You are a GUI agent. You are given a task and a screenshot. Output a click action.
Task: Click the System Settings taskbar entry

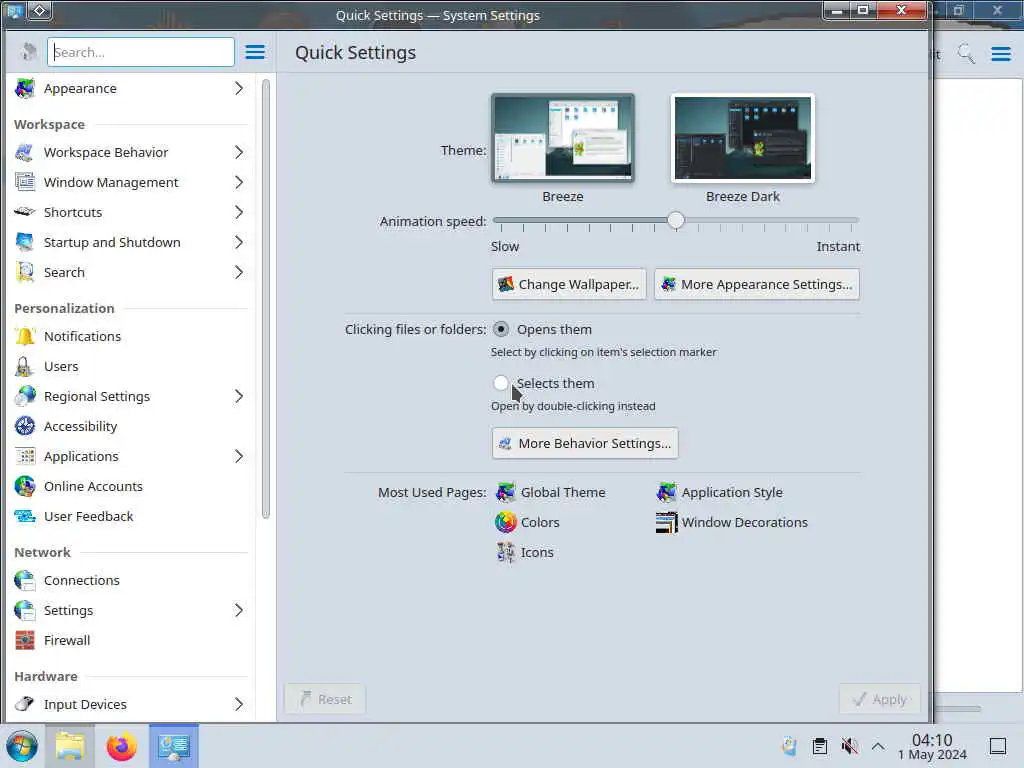174,746
